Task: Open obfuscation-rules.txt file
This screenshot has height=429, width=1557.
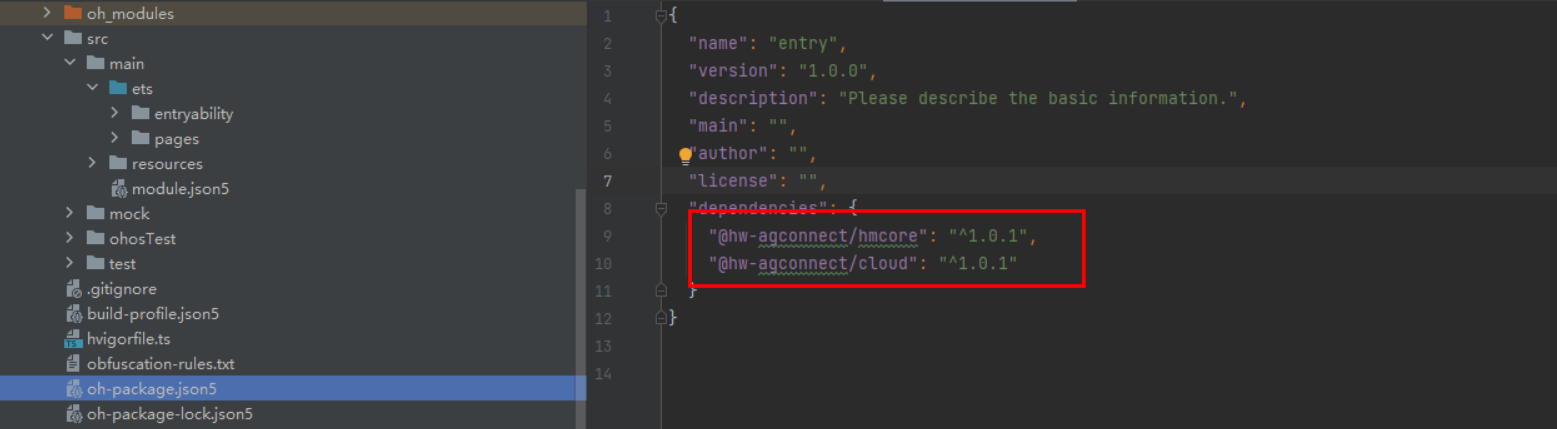Action: click(x=161, y=364)
